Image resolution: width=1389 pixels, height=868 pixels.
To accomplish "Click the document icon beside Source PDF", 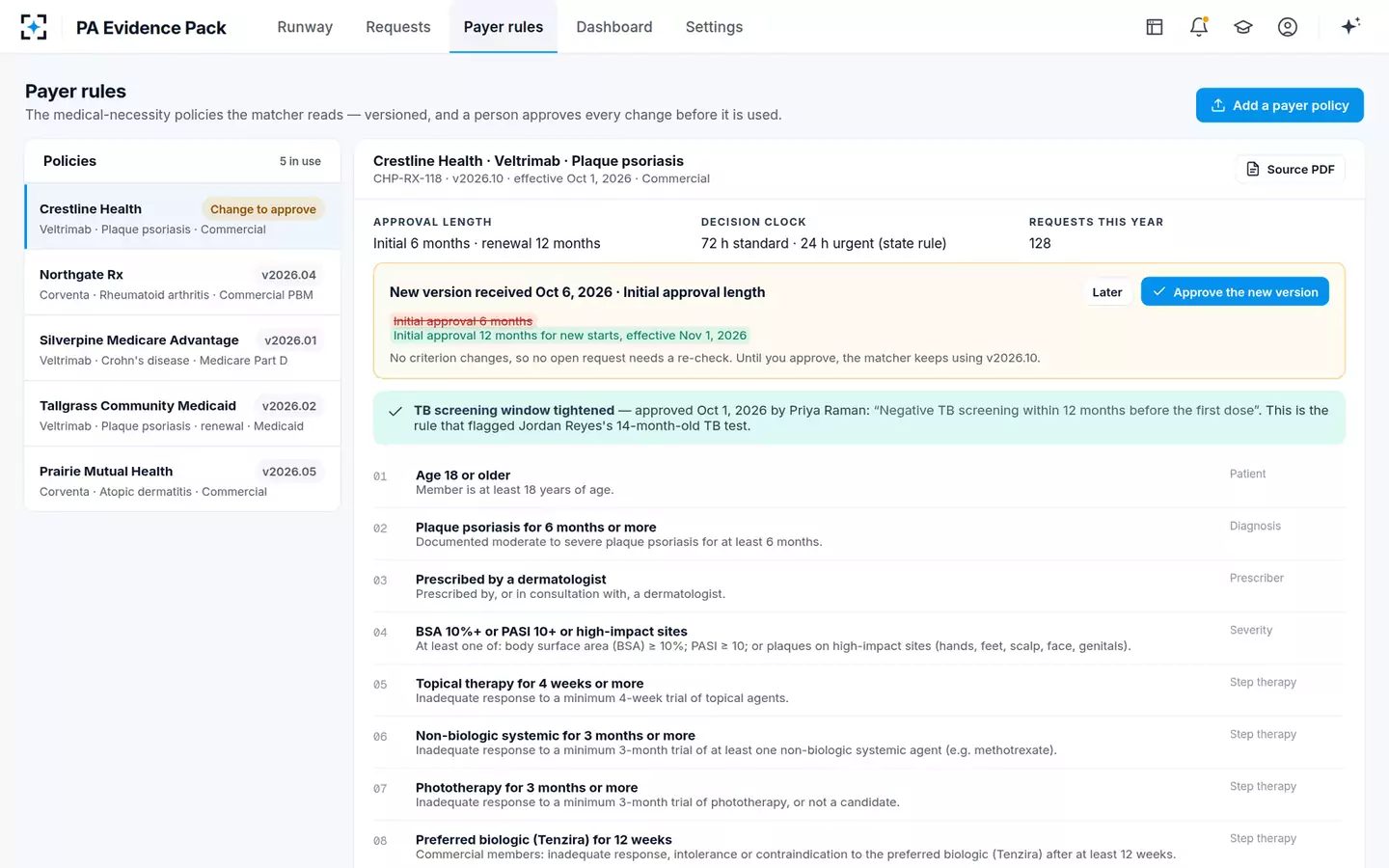I will click(x=1253, y=169).
